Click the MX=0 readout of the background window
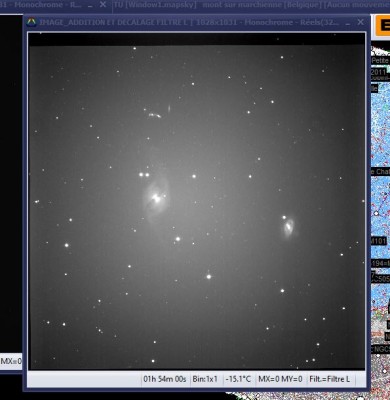The height and width of the screenshot is (400, 390). click(x=11, y=361)
